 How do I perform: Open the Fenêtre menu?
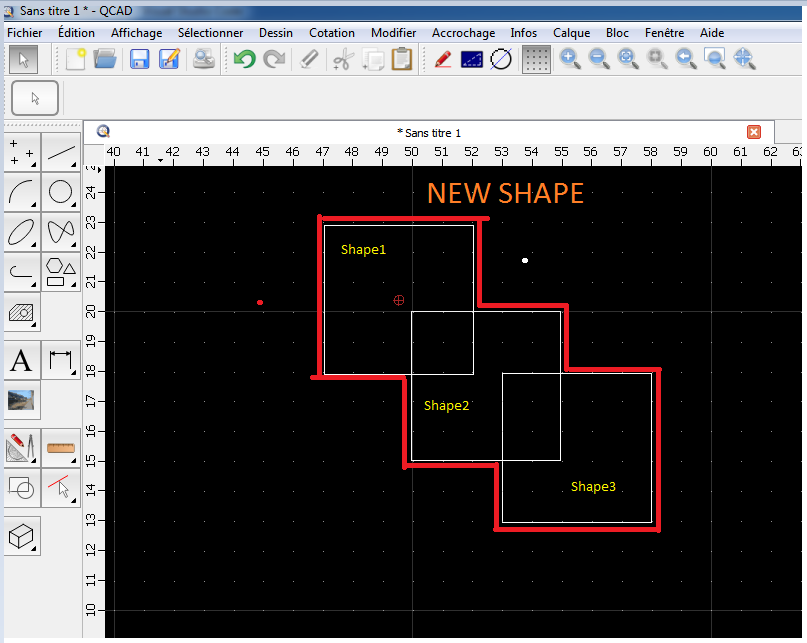[664, 33]
